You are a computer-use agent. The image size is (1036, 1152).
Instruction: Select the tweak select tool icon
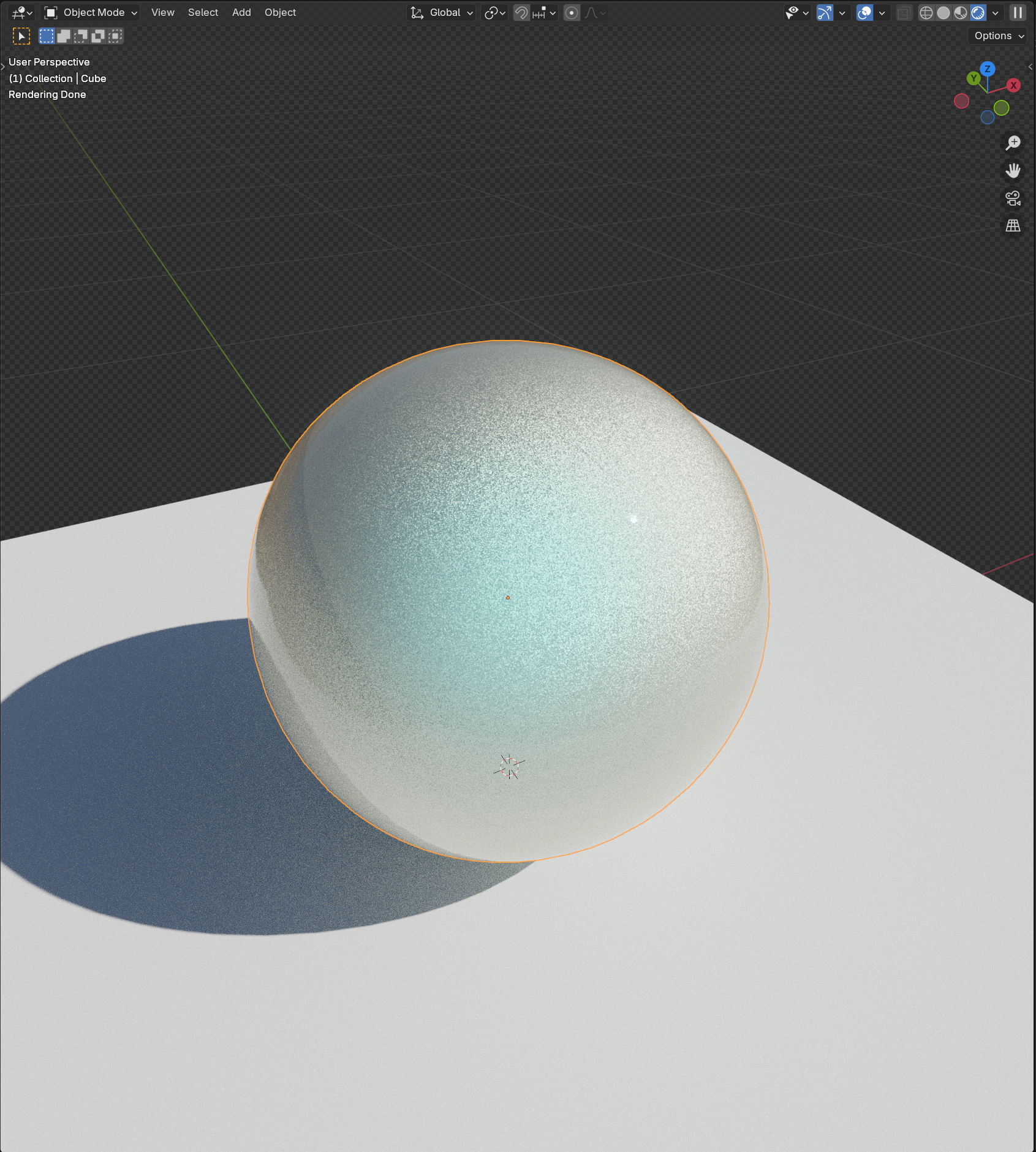point(21,36)
